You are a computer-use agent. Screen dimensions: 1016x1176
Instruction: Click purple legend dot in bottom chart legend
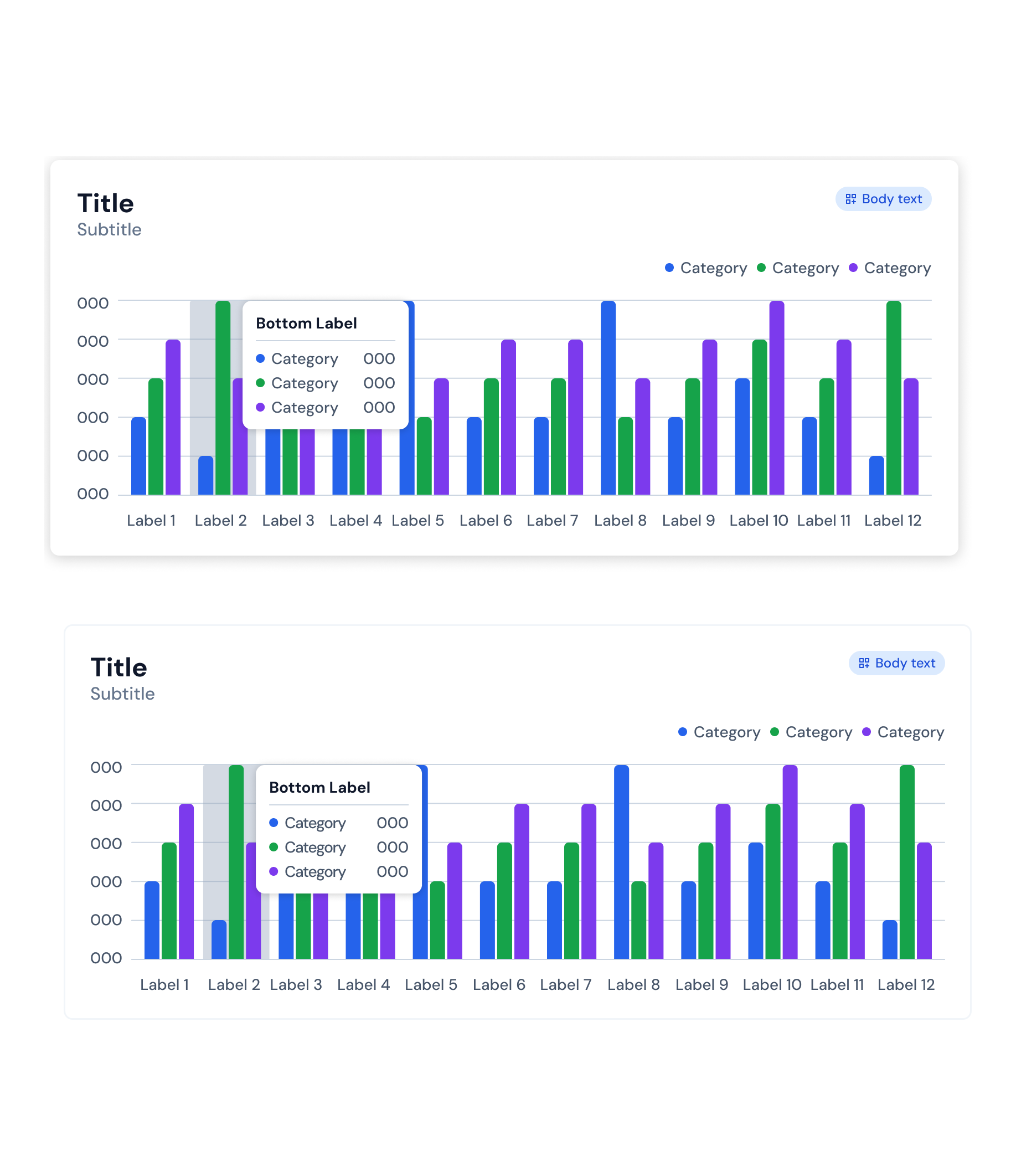click(867, 732)
